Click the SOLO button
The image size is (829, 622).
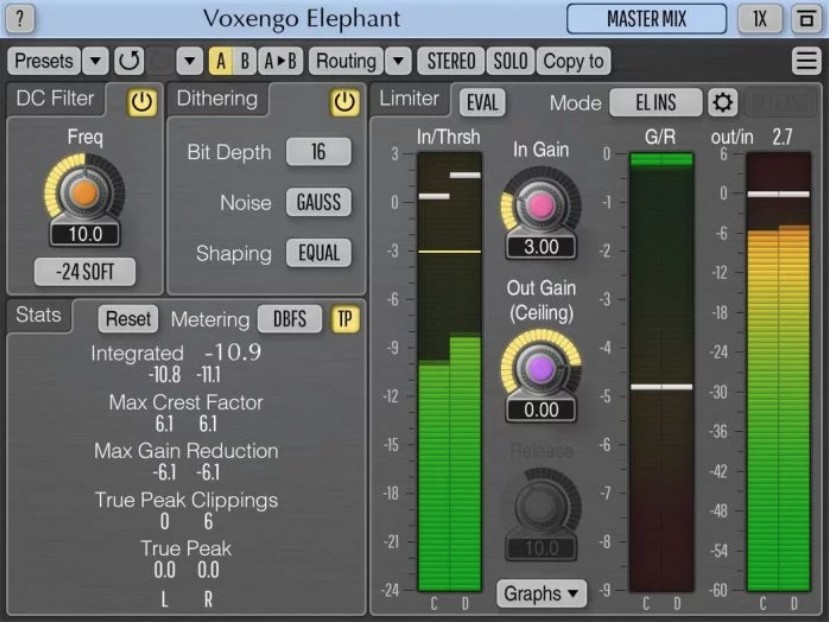510,61
